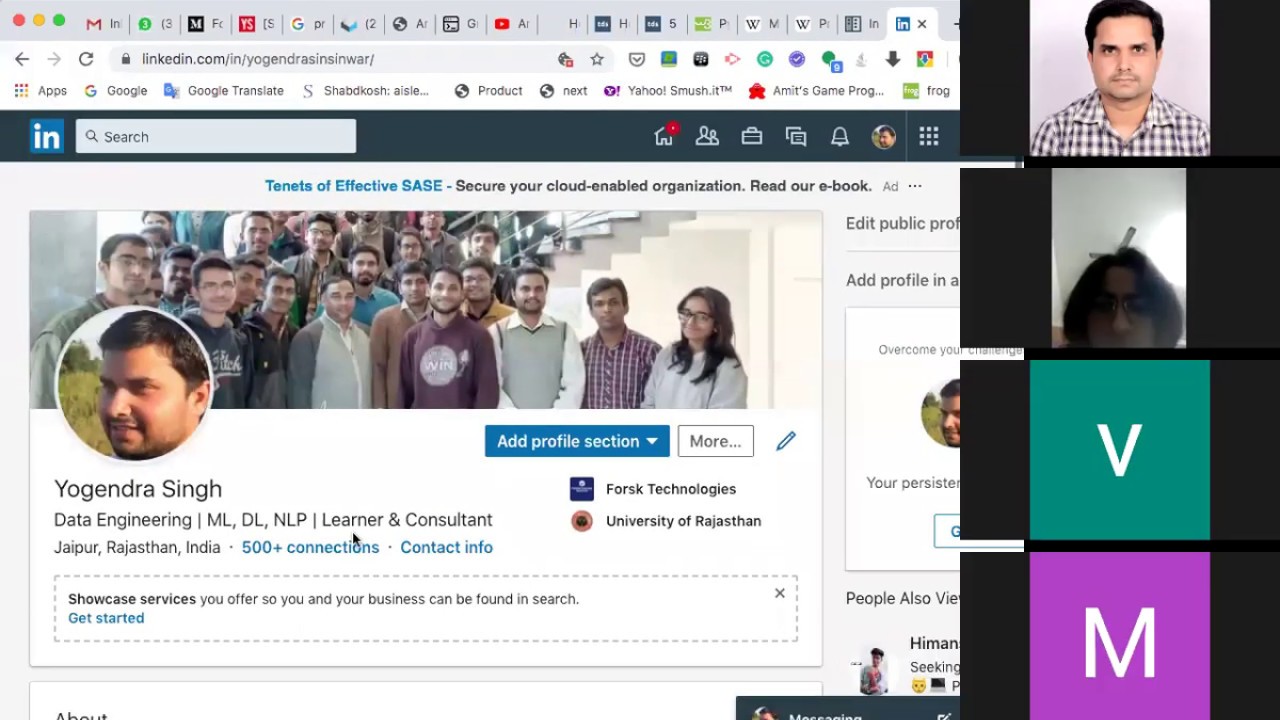
Task: Switch to the YS browser tab
Action: [256, 24]
